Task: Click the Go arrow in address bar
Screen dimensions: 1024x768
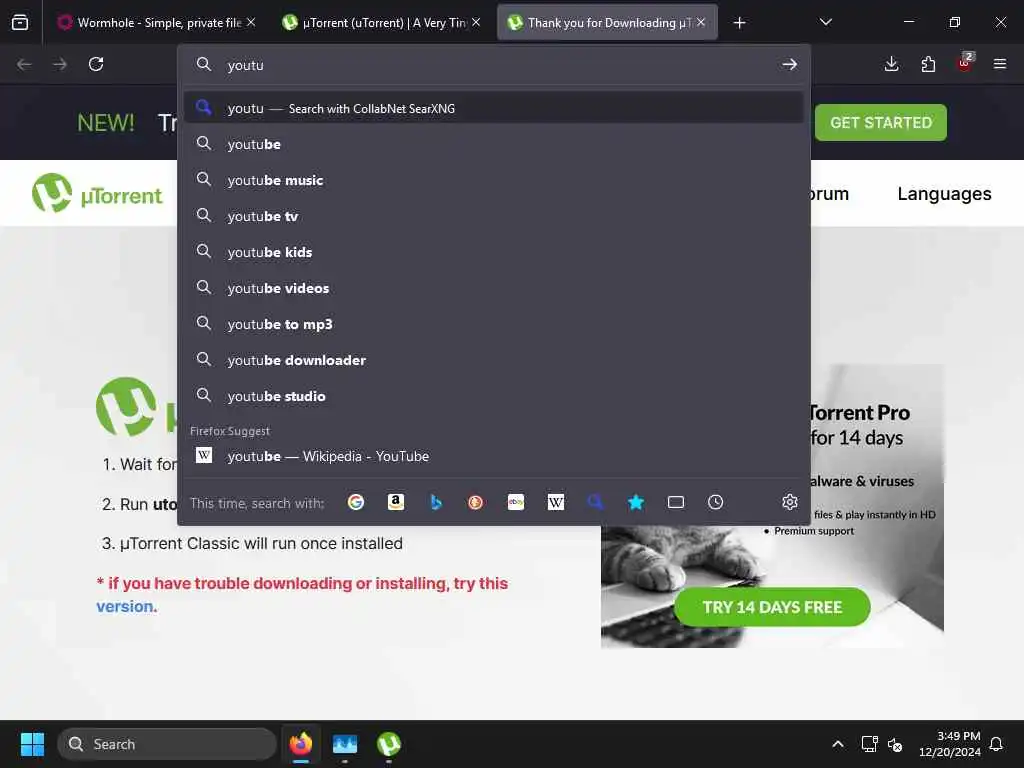Action: (x=790, y=64)
